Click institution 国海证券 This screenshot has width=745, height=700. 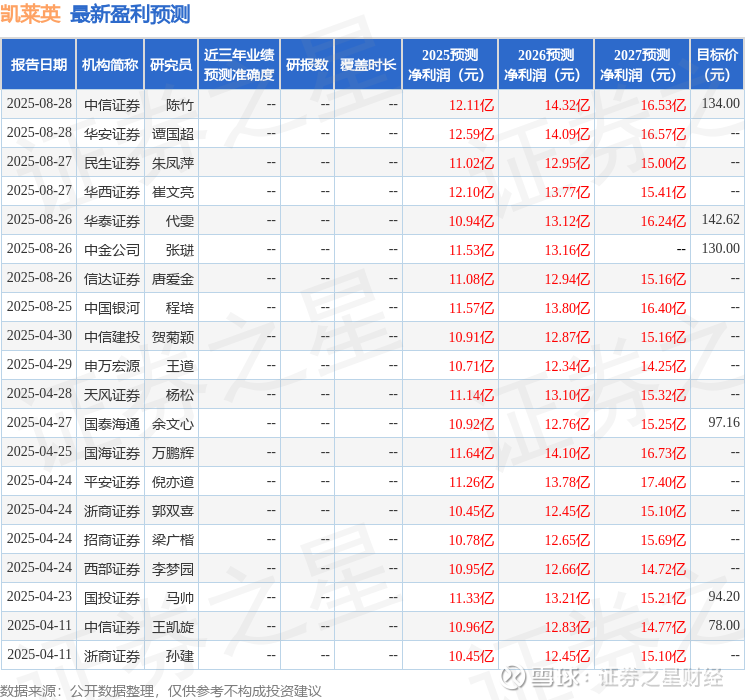[112, 453]
